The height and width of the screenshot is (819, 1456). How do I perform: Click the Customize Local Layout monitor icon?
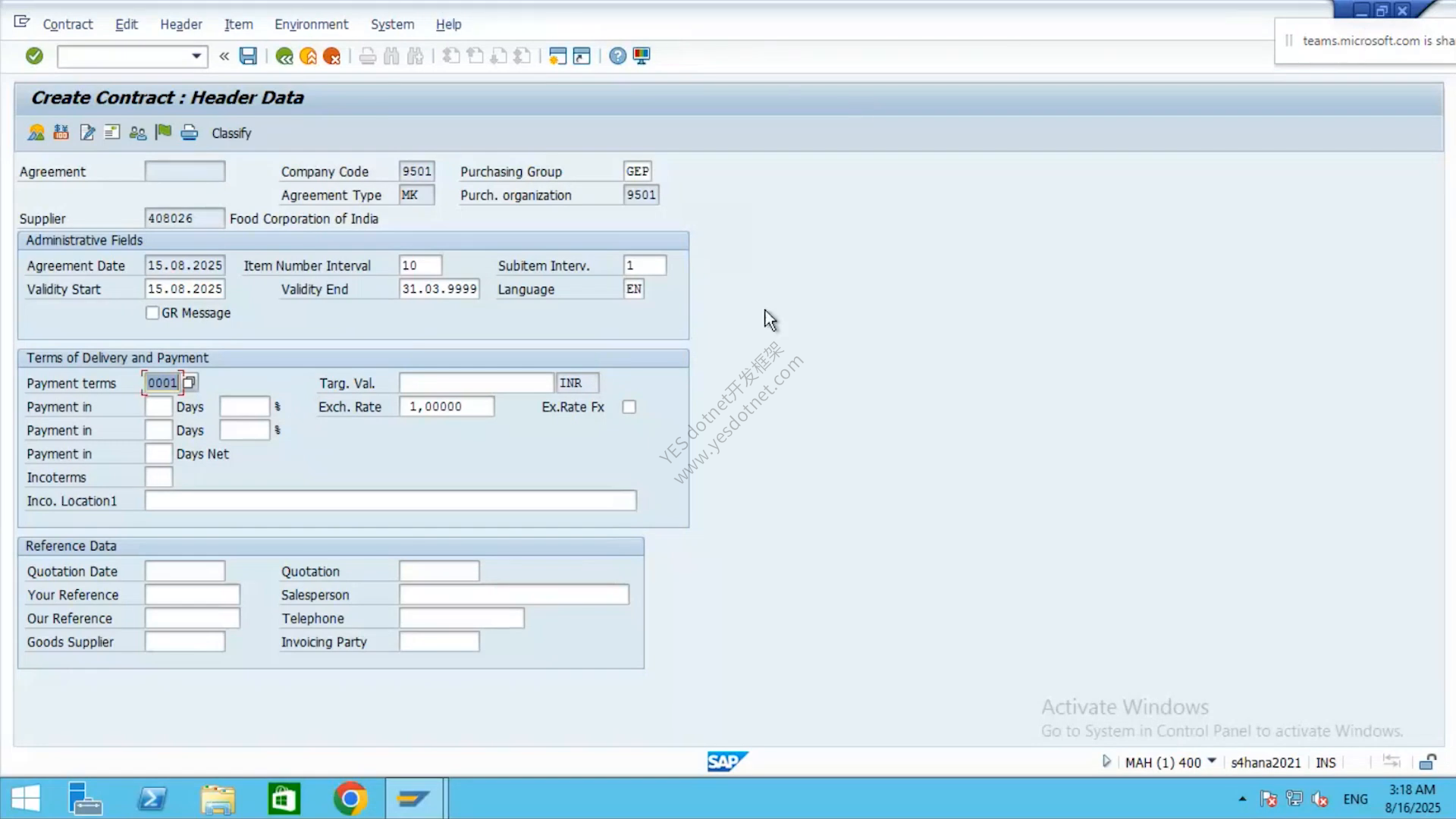(x=642, y=56)
